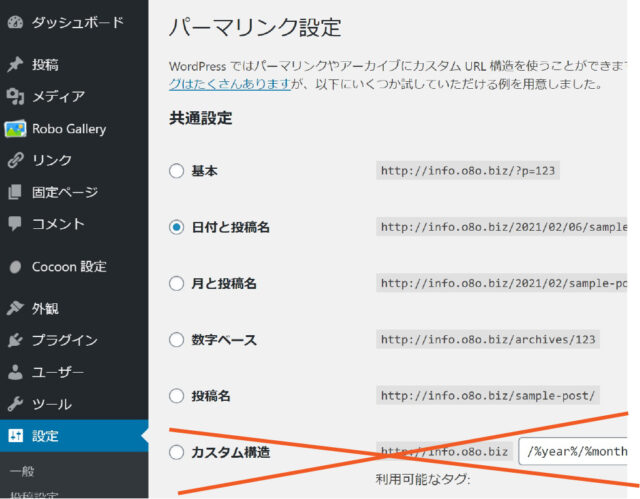Click the Plugins plug icon
640x499 pixels.
point(15,341)
